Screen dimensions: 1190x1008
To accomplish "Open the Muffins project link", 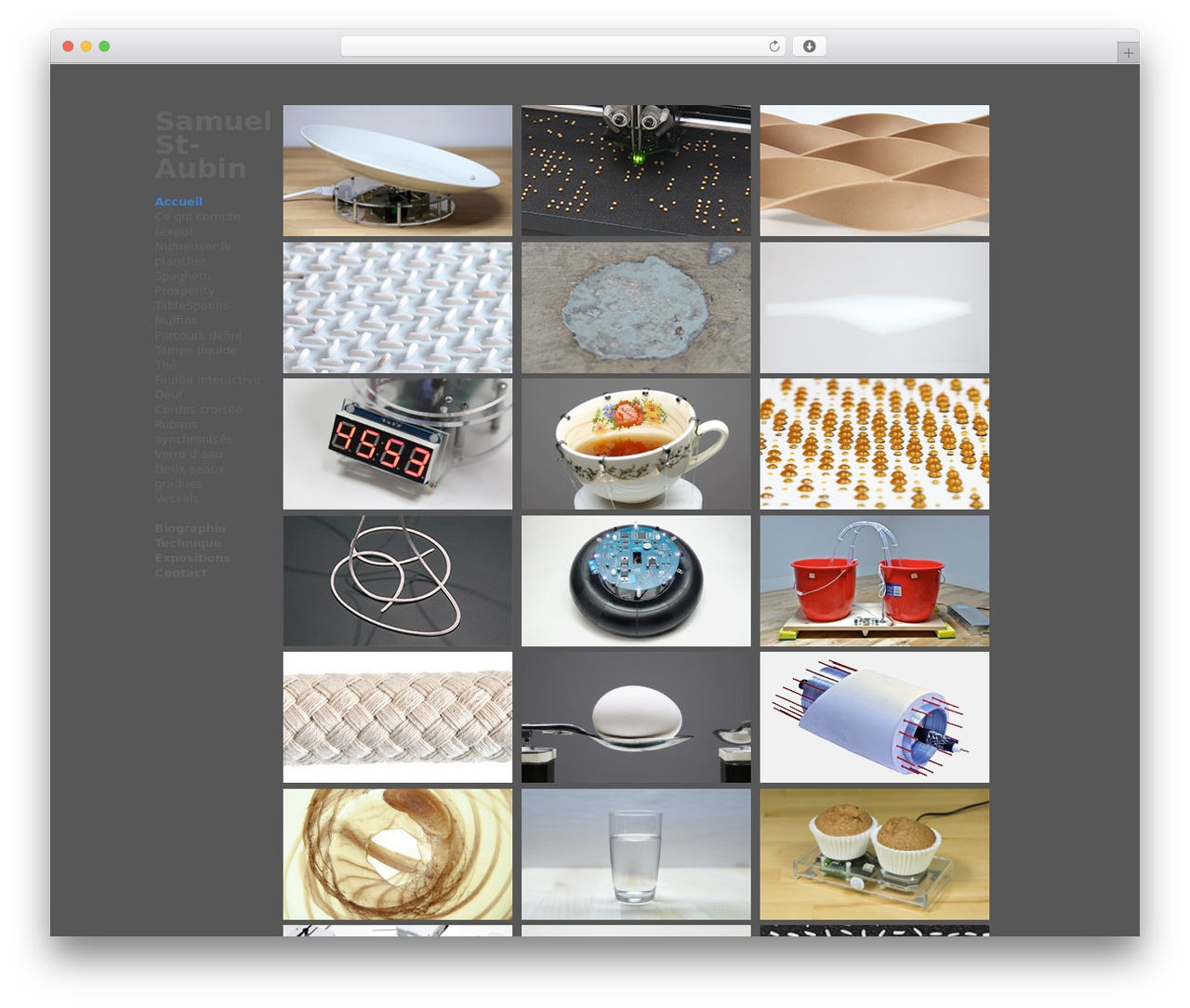I will point(176,320).
